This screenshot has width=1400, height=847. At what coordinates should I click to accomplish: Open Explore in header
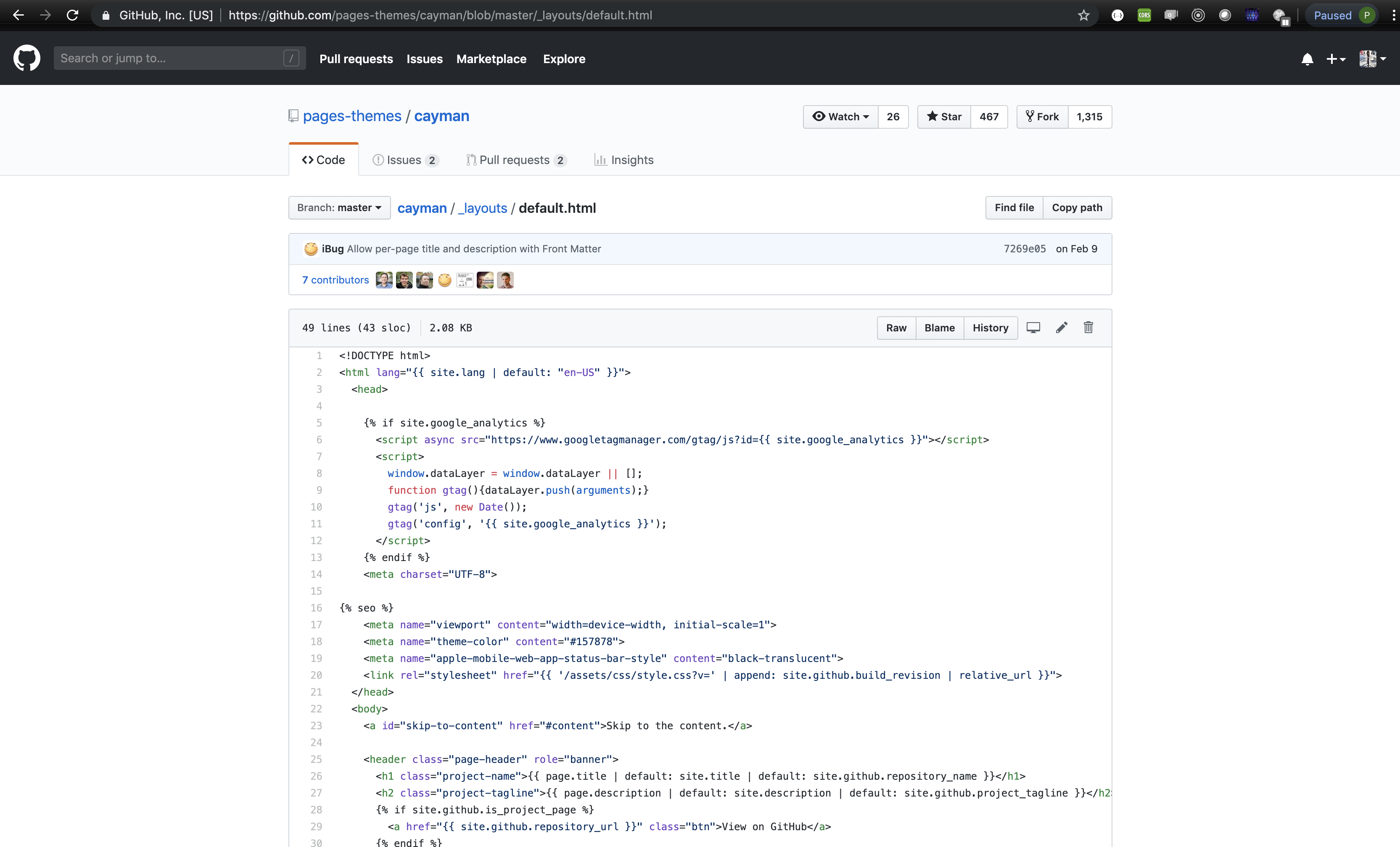(564, 58)
